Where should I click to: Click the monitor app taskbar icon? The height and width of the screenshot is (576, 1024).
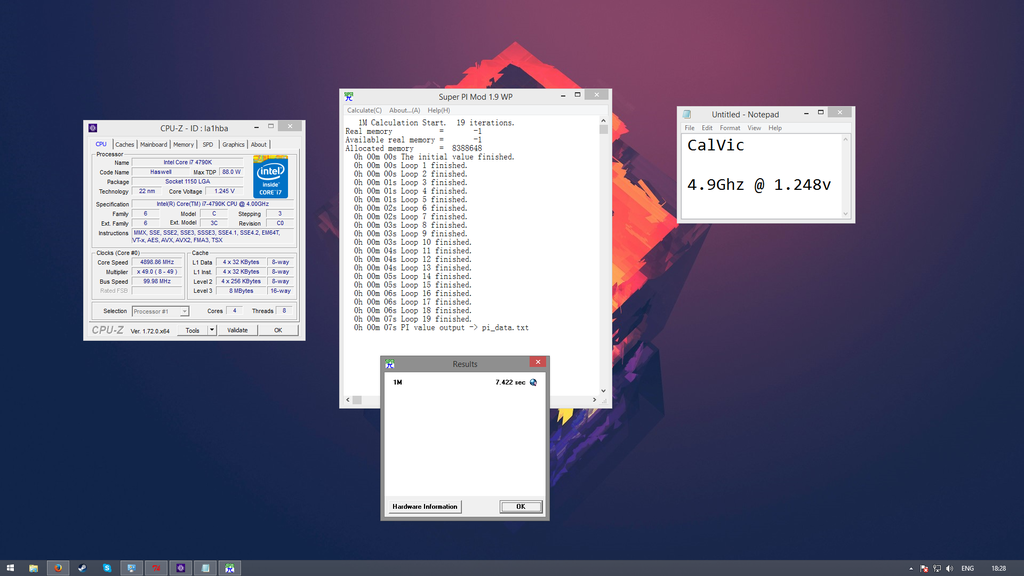pos(131,568)
